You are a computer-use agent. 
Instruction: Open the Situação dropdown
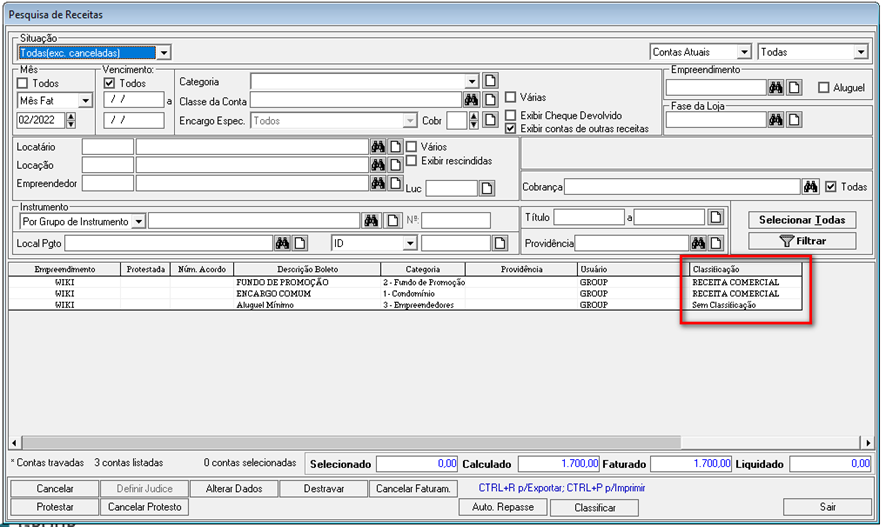coord(163,53)
